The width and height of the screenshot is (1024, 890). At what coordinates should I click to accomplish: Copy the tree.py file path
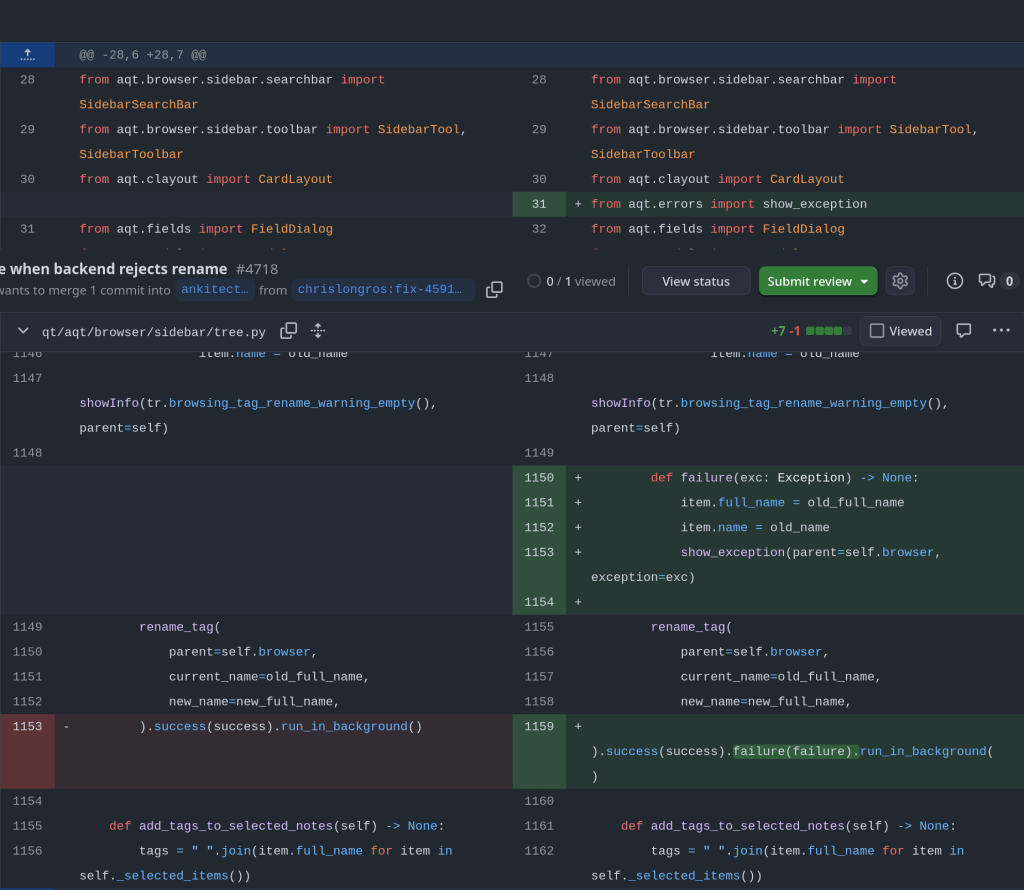(x=288, y=331)
